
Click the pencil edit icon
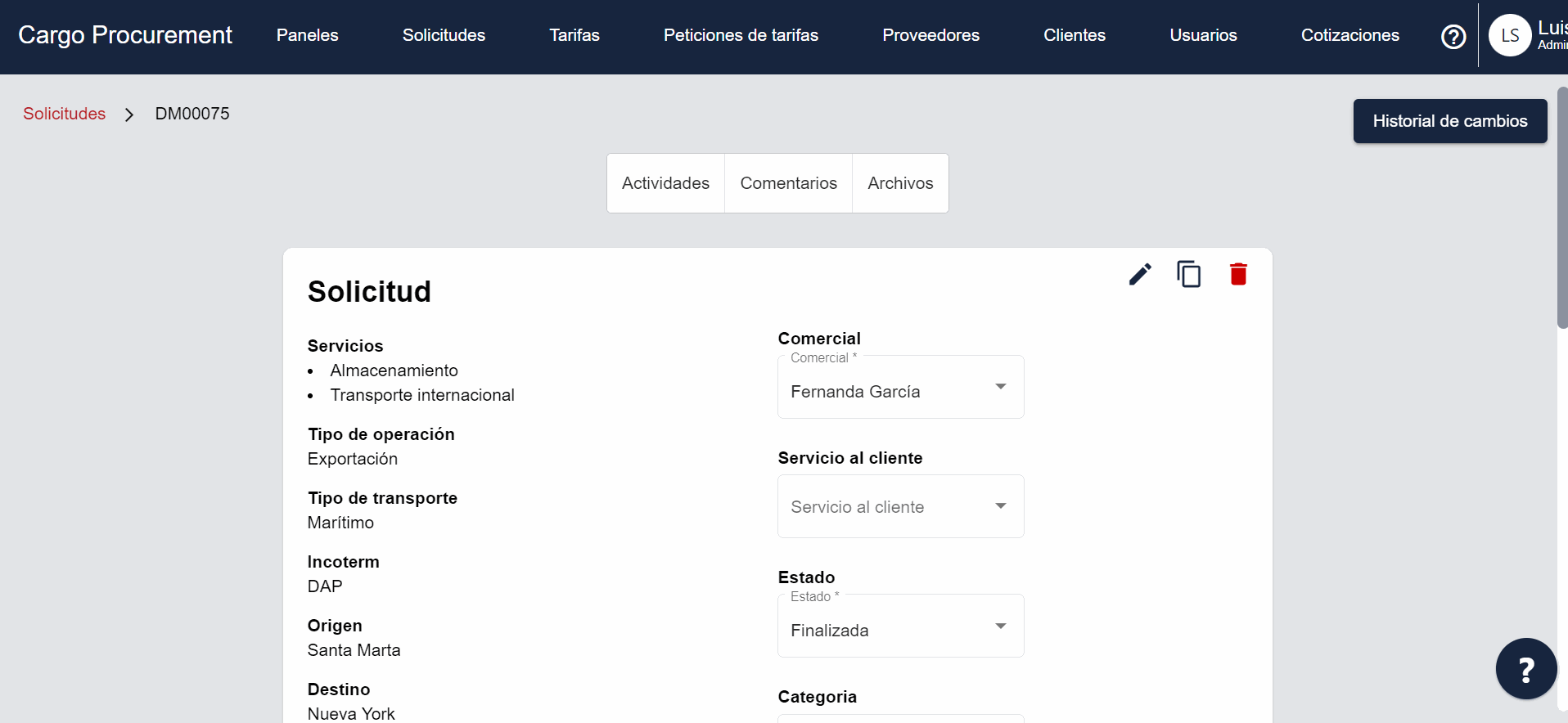click(1140, 274)
